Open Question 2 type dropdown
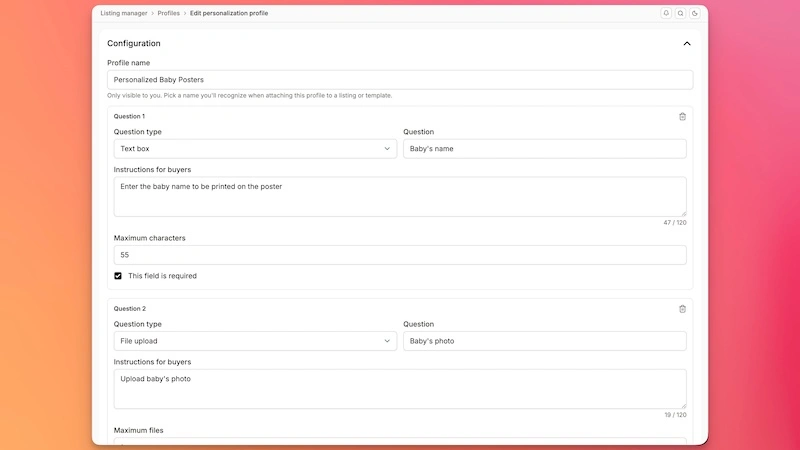 click(x=255, y=341)
